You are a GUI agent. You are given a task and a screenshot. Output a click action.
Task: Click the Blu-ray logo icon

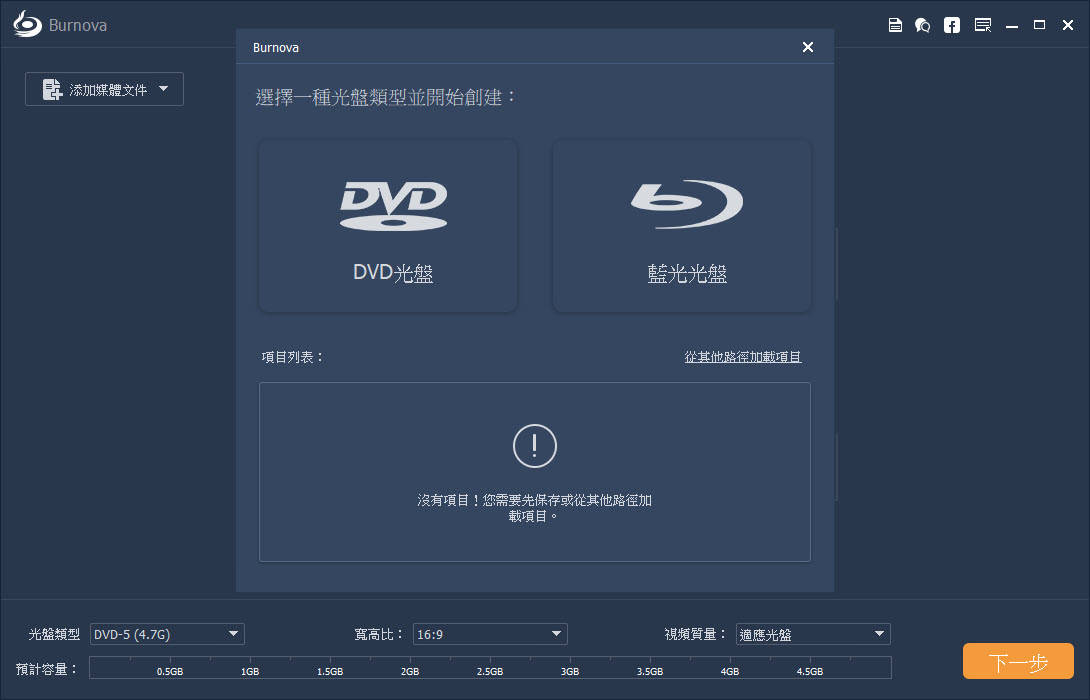pos(687,204)
